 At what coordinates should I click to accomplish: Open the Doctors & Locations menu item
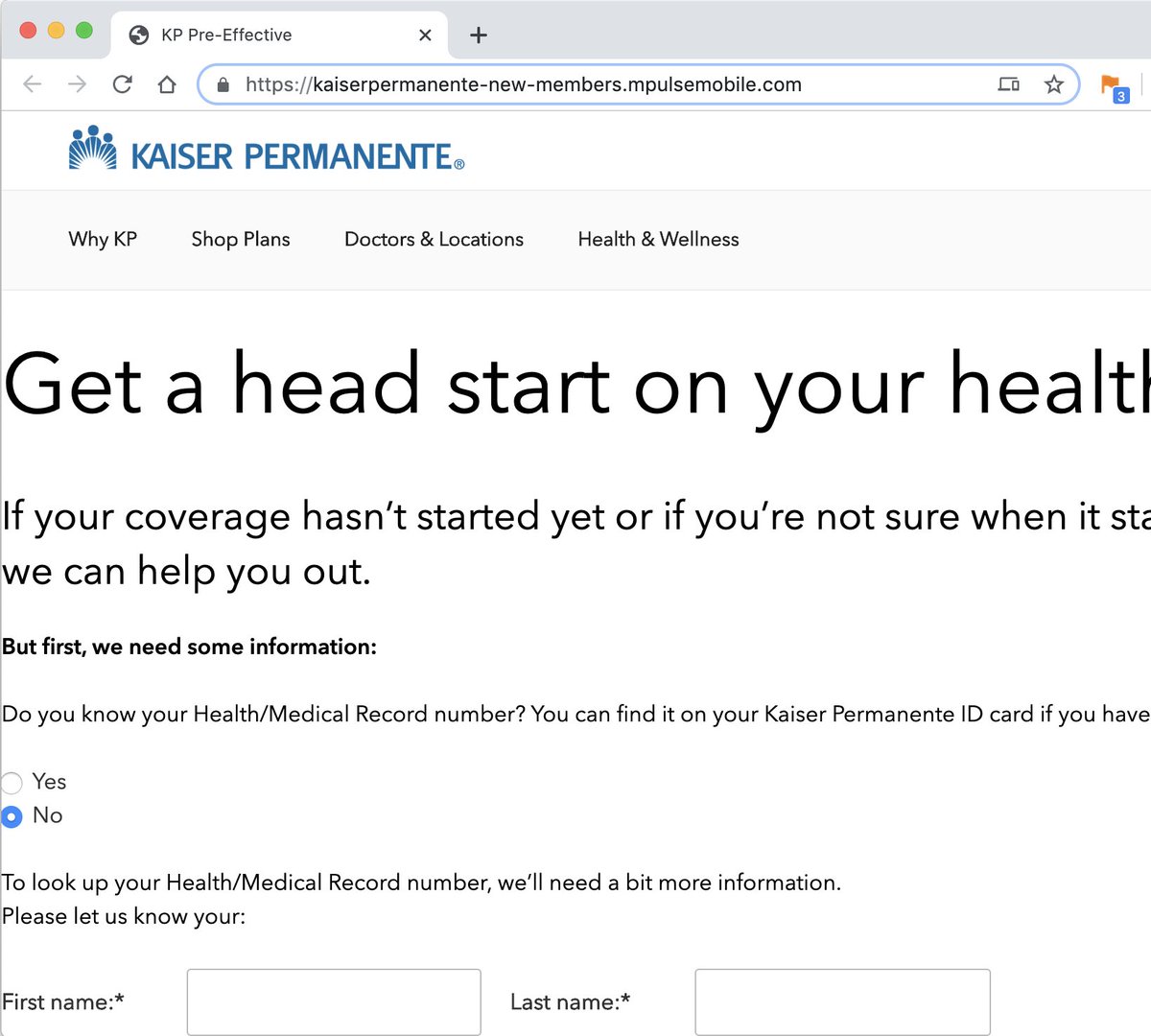coord(434,240)
